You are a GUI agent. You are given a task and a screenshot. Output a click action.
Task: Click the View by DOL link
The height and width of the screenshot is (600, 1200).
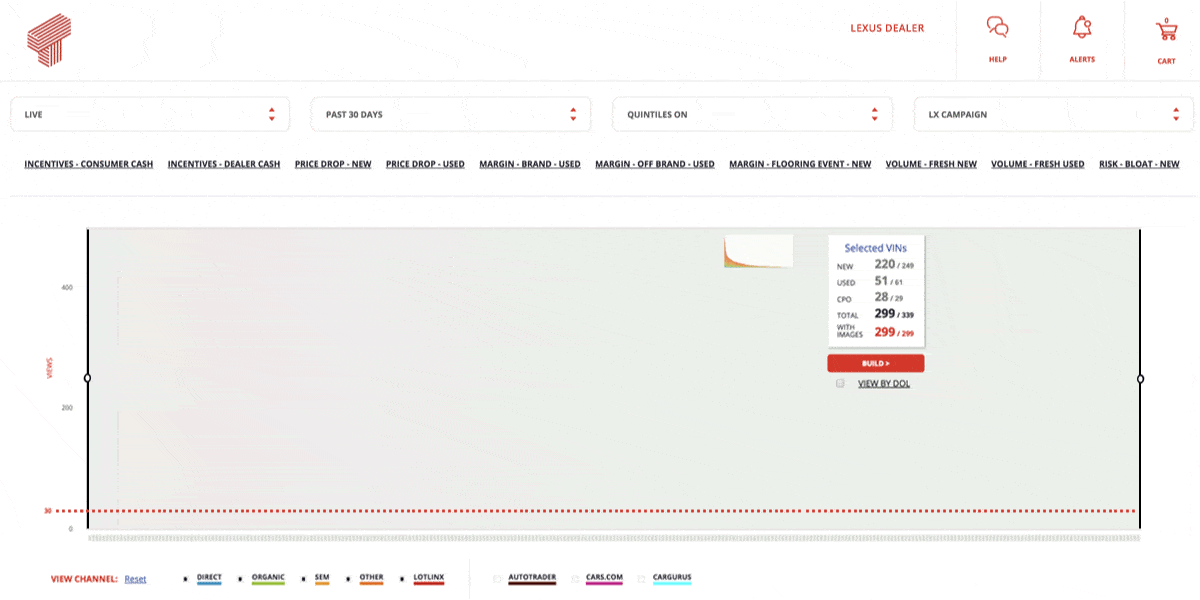(884, 383)
